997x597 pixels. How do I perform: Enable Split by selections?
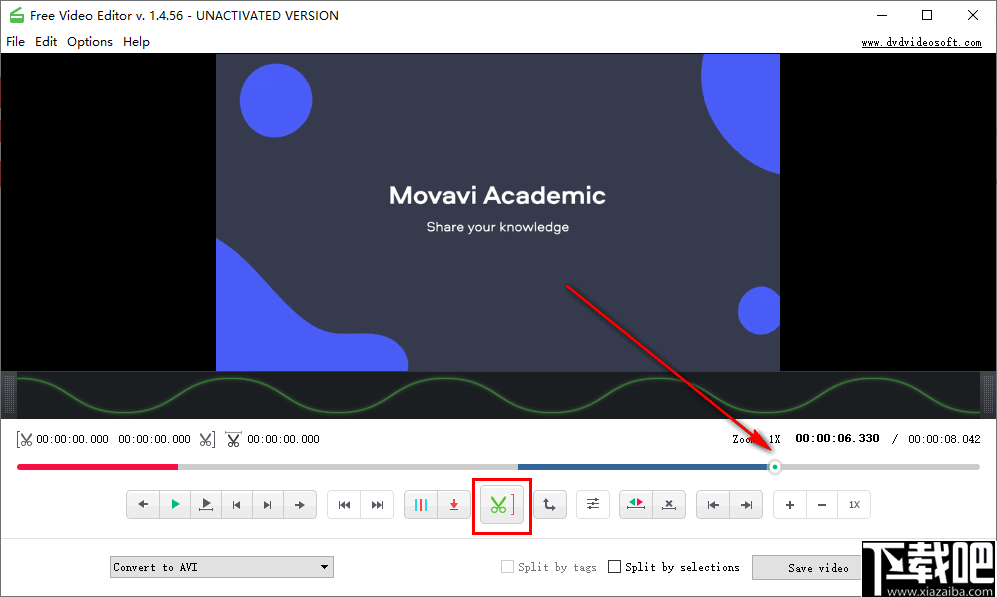614,566
